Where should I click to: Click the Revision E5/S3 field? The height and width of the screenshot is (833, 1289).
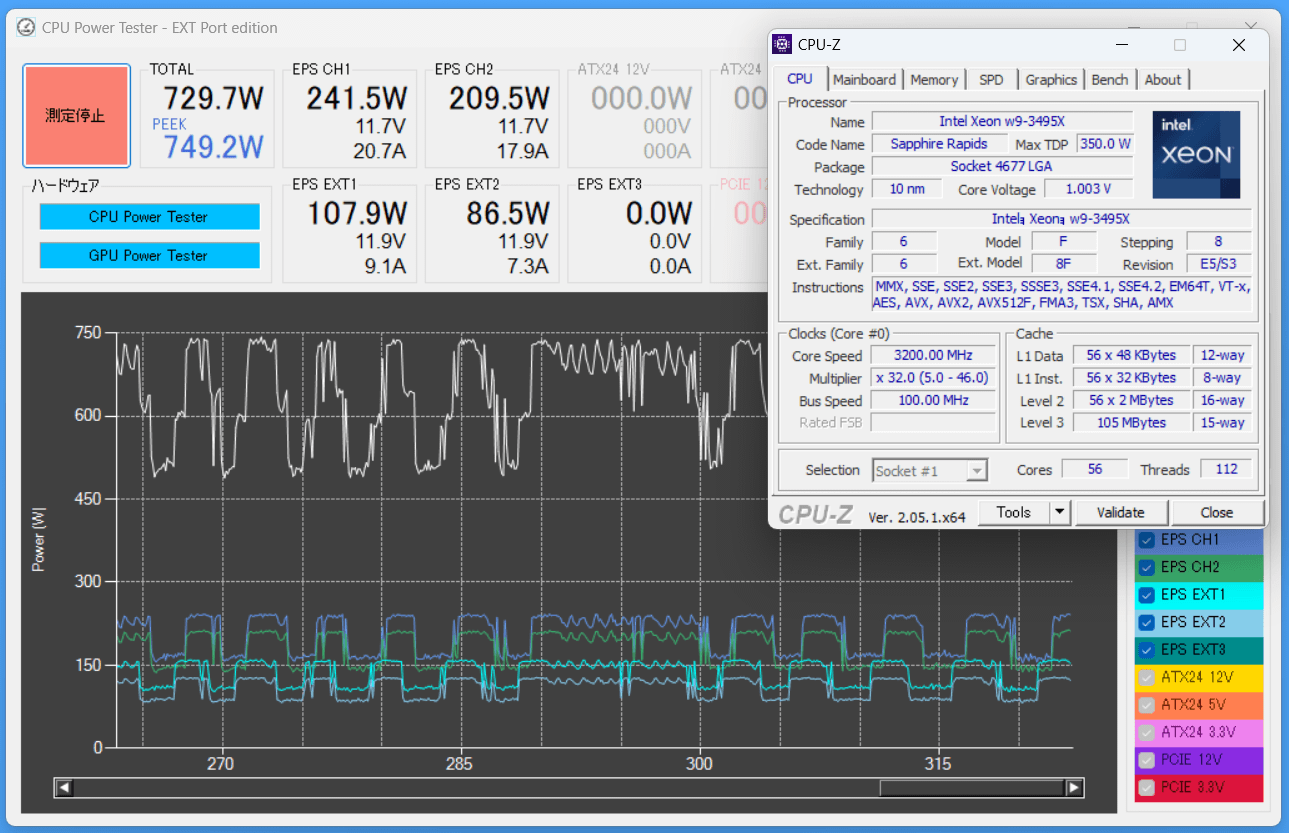1219,264
